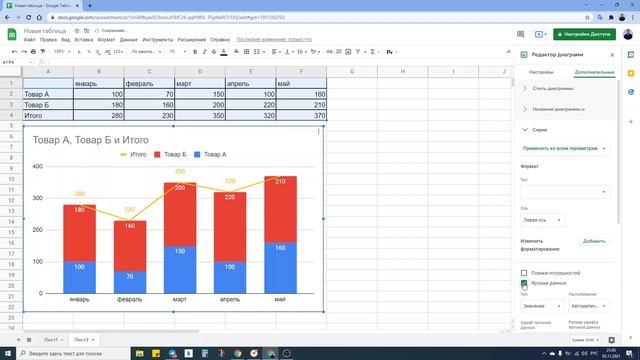
Task: Open the last edit history link
Action: click(x=274, y=40)
